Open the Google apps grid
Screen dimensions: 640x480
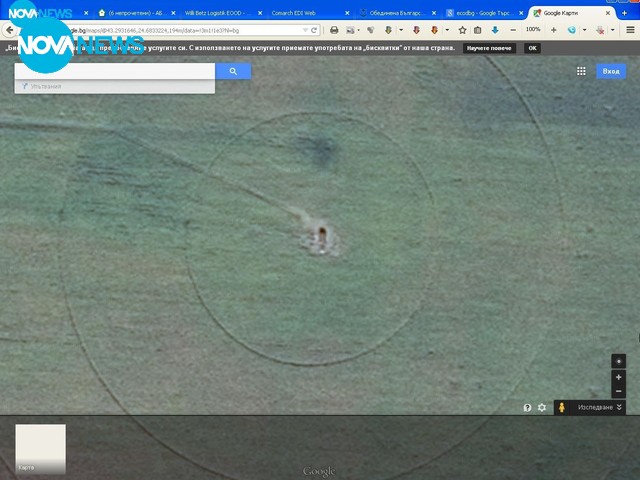(x=581, y=71)
